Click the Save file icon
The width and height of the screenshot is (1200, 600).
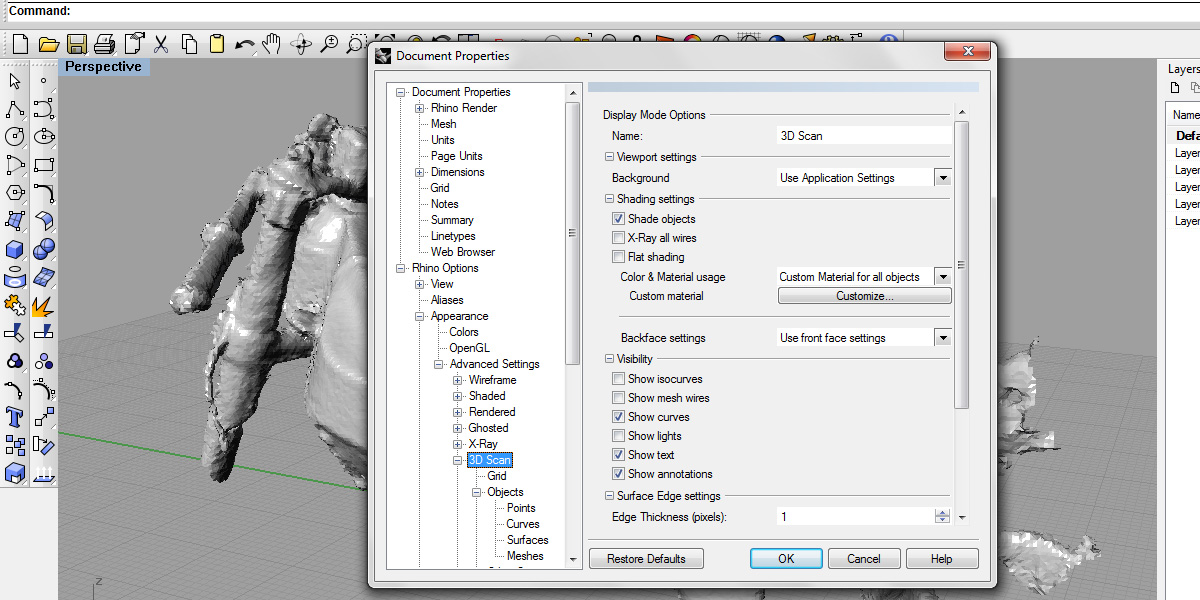point(76,44)
